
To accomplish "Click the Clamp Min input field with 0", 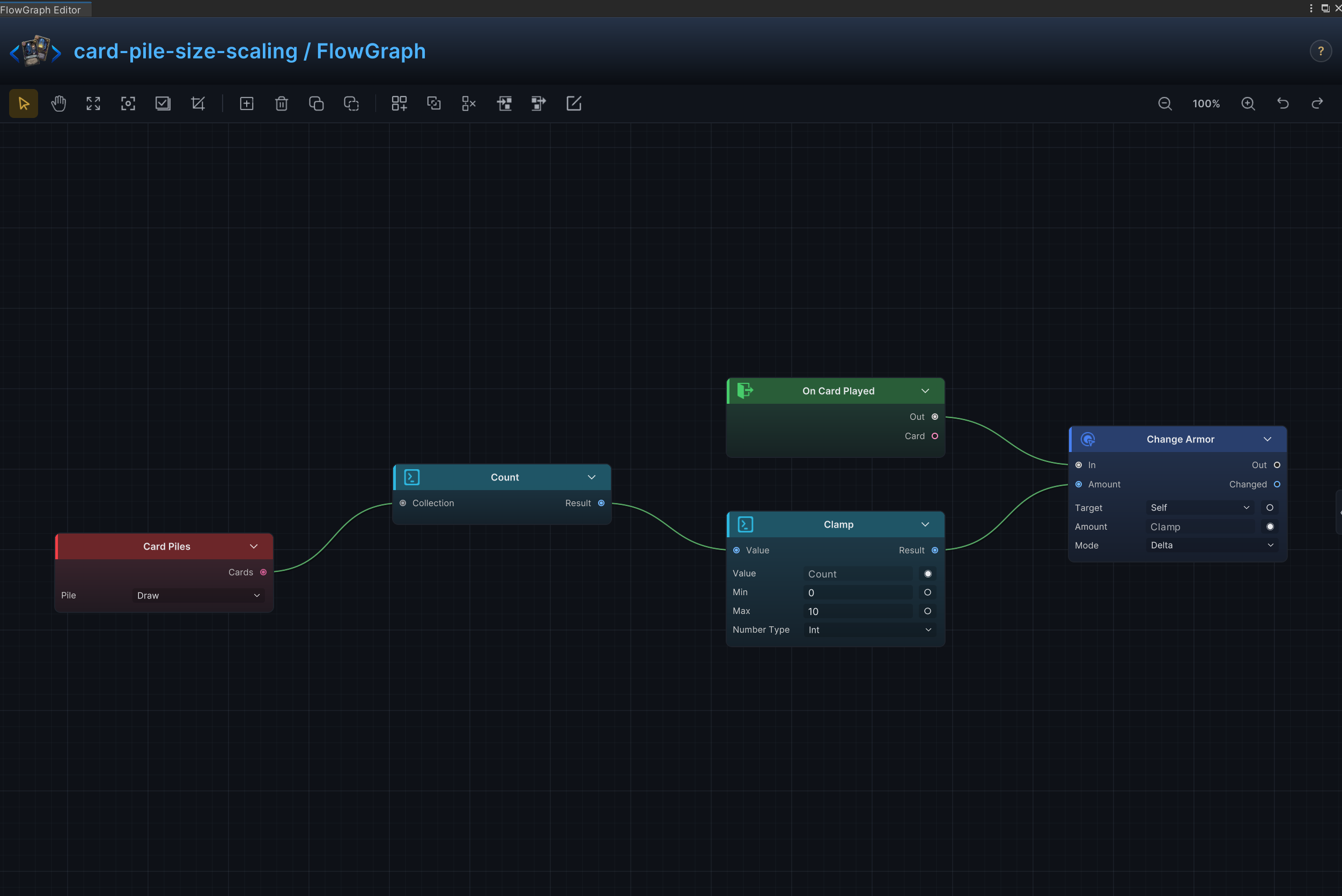I will tap(858, 593).
